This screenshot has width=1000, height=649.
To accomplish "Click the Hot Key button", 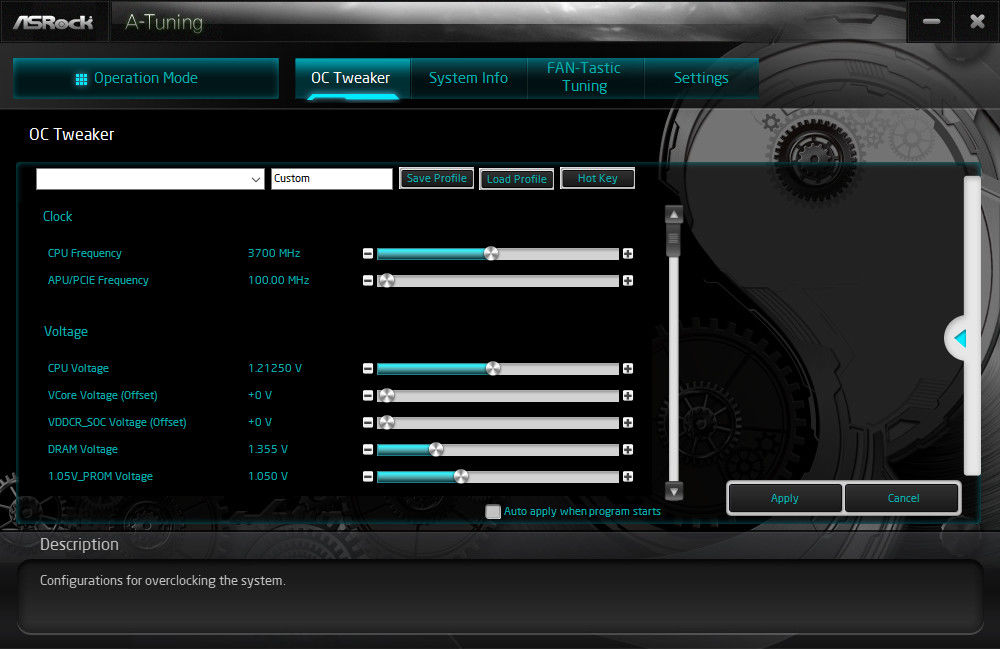I will (x=598, y=179).
